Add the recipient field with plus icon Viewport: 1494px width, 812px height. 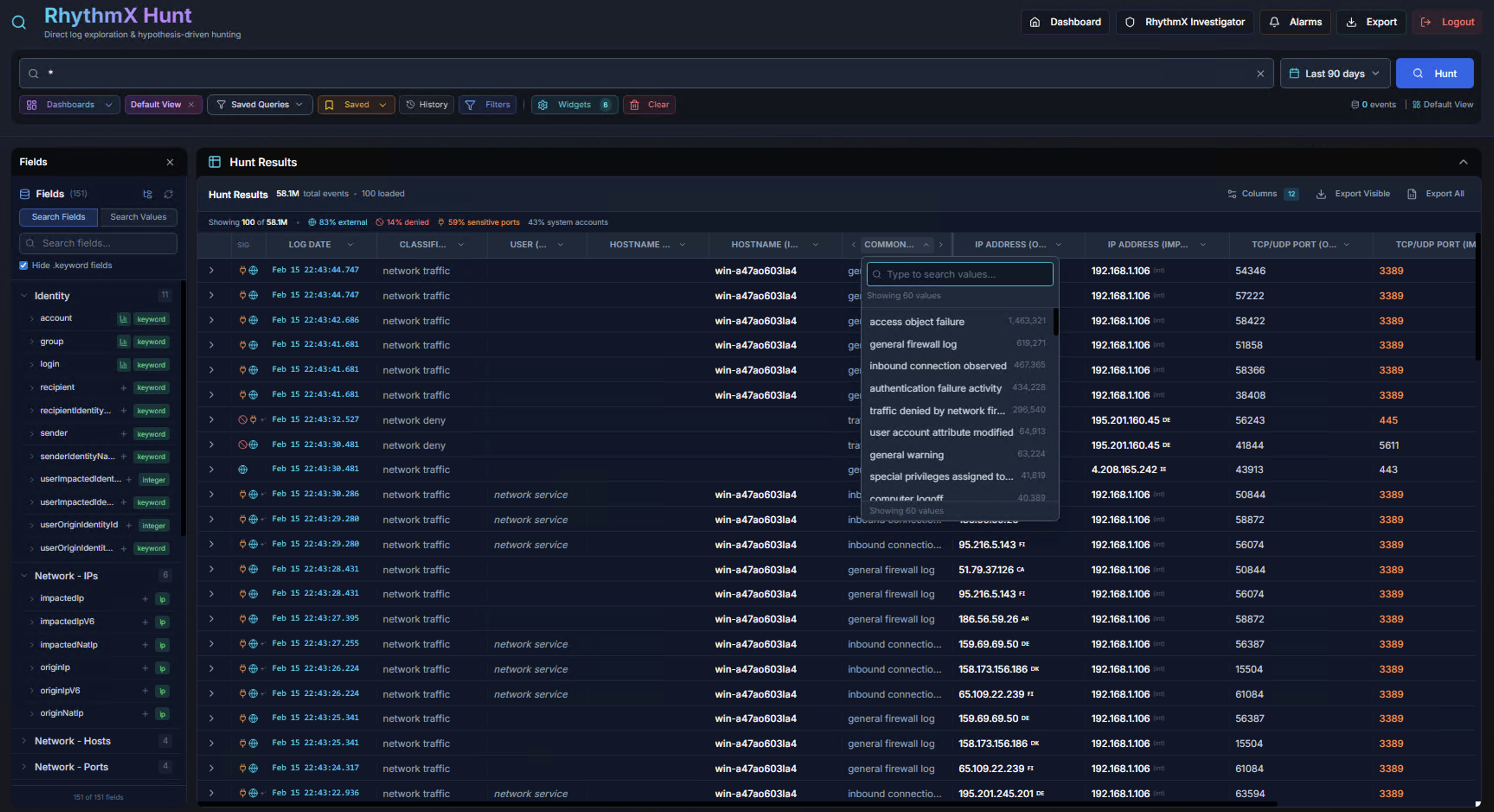124,388
